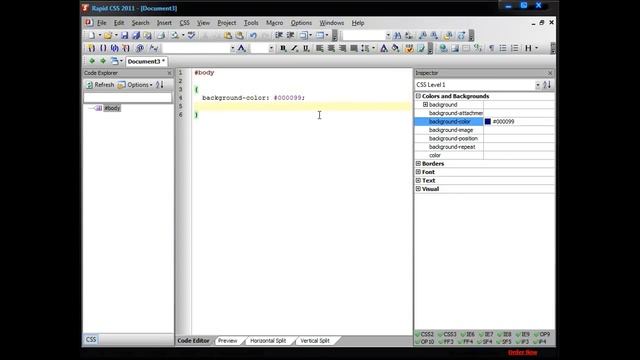Open Options dropdown in Code Explorer
The height and width of the screenshot is (360, 640).
click(136, 85)
